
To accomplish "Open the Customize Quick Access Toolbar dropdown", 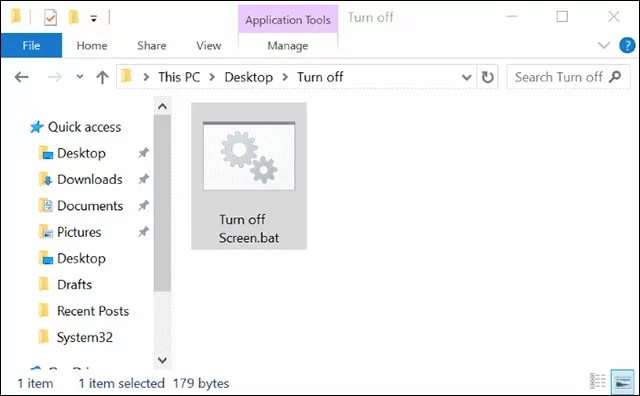I will [x=93, y=18].
